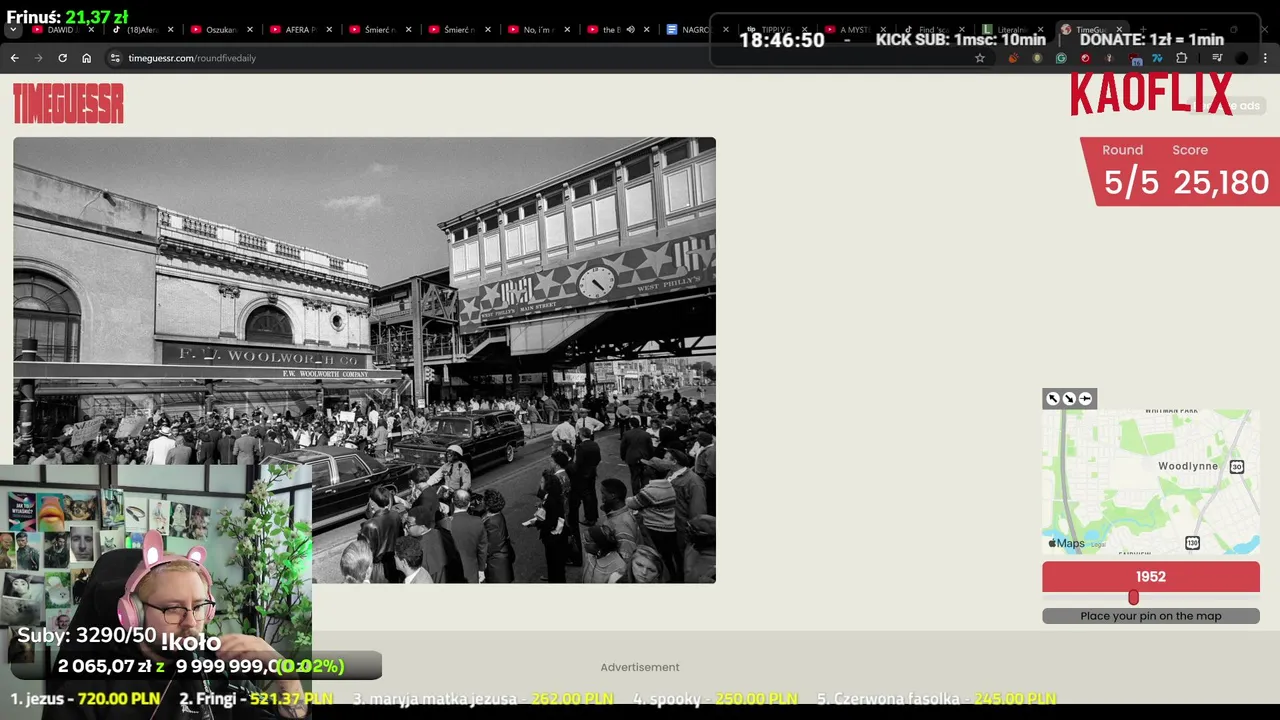
Task: Click the route 30 shield on map
Action: click(x=1237, y=467)
